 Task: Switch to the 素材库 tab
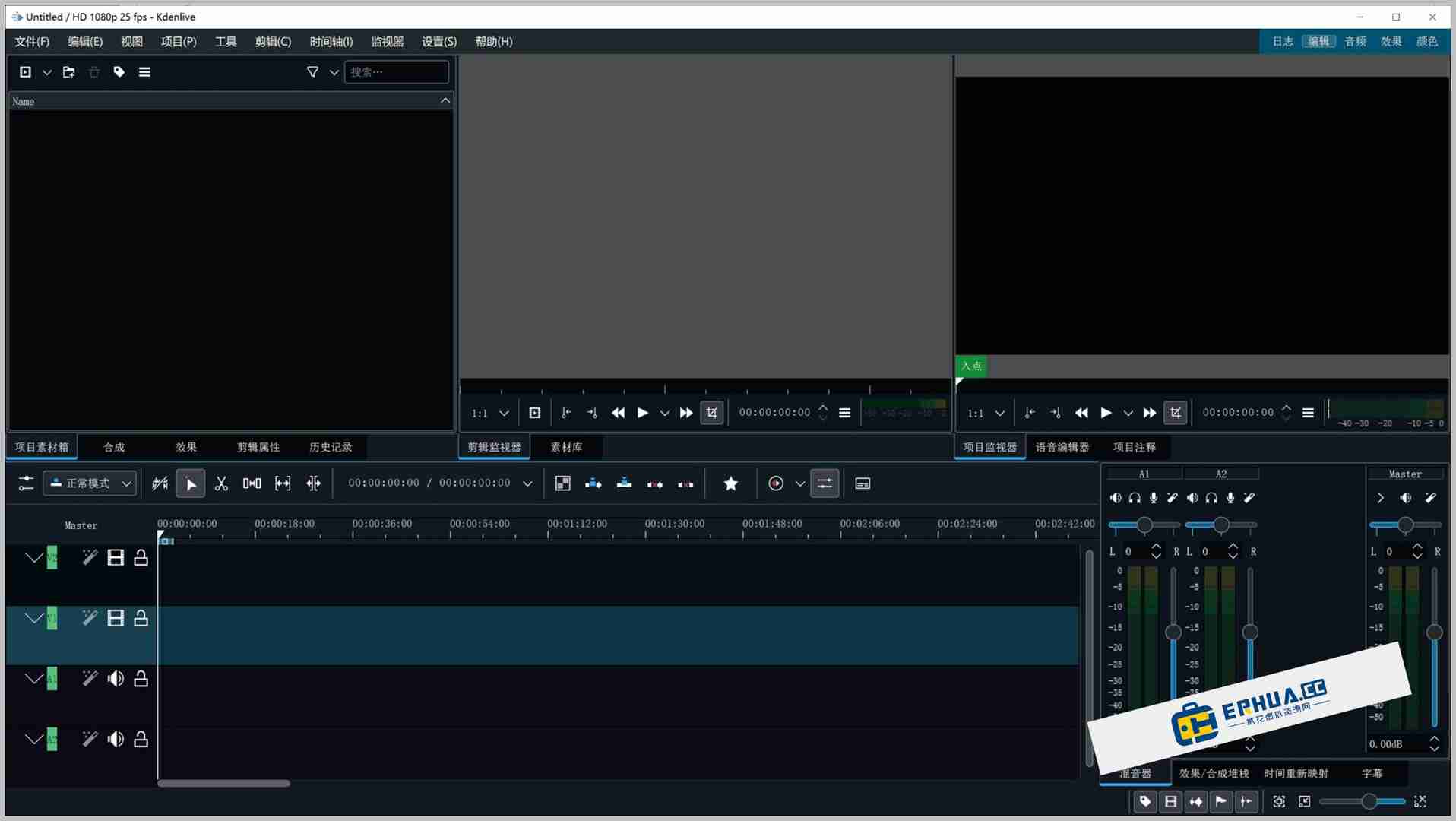(x=566, y=447)
